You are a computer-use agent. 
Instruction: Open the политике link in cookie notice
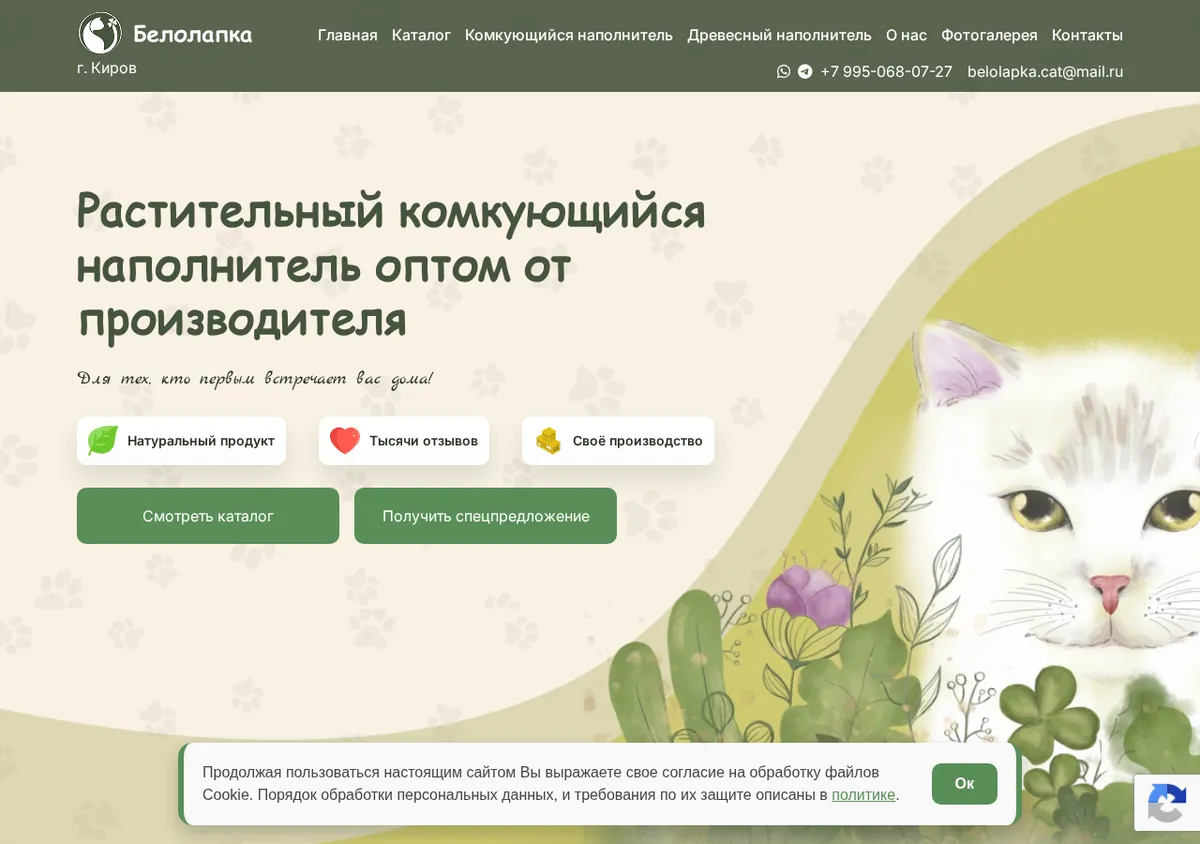863,795
